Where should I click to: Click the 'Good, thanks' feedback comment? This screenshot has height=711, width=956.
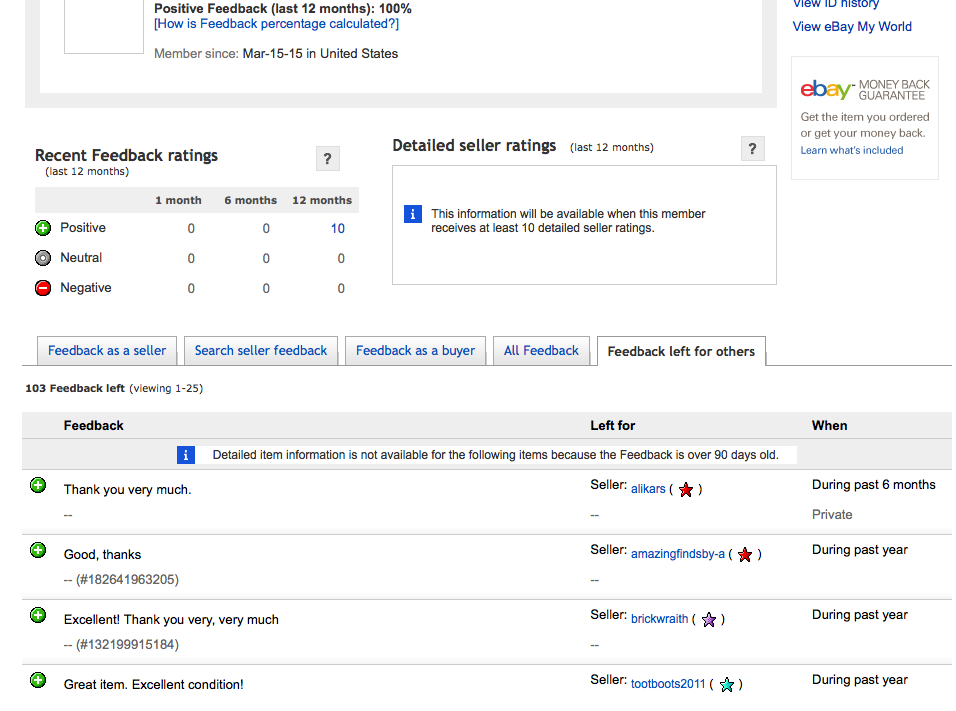pyautogui.click(x=102, y=555)
